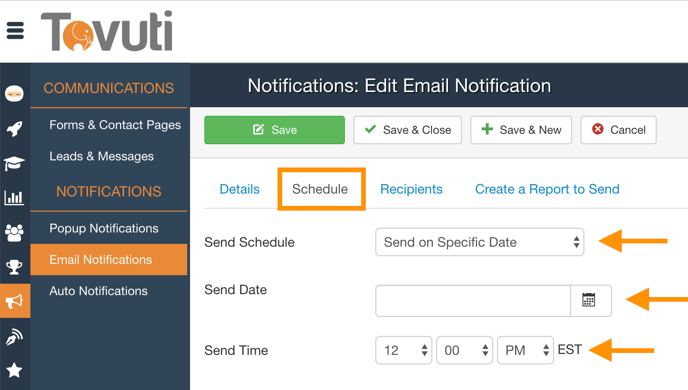Open the hamburger menu icon
This screenshot has width=688, height=390.
click(15, 30)
